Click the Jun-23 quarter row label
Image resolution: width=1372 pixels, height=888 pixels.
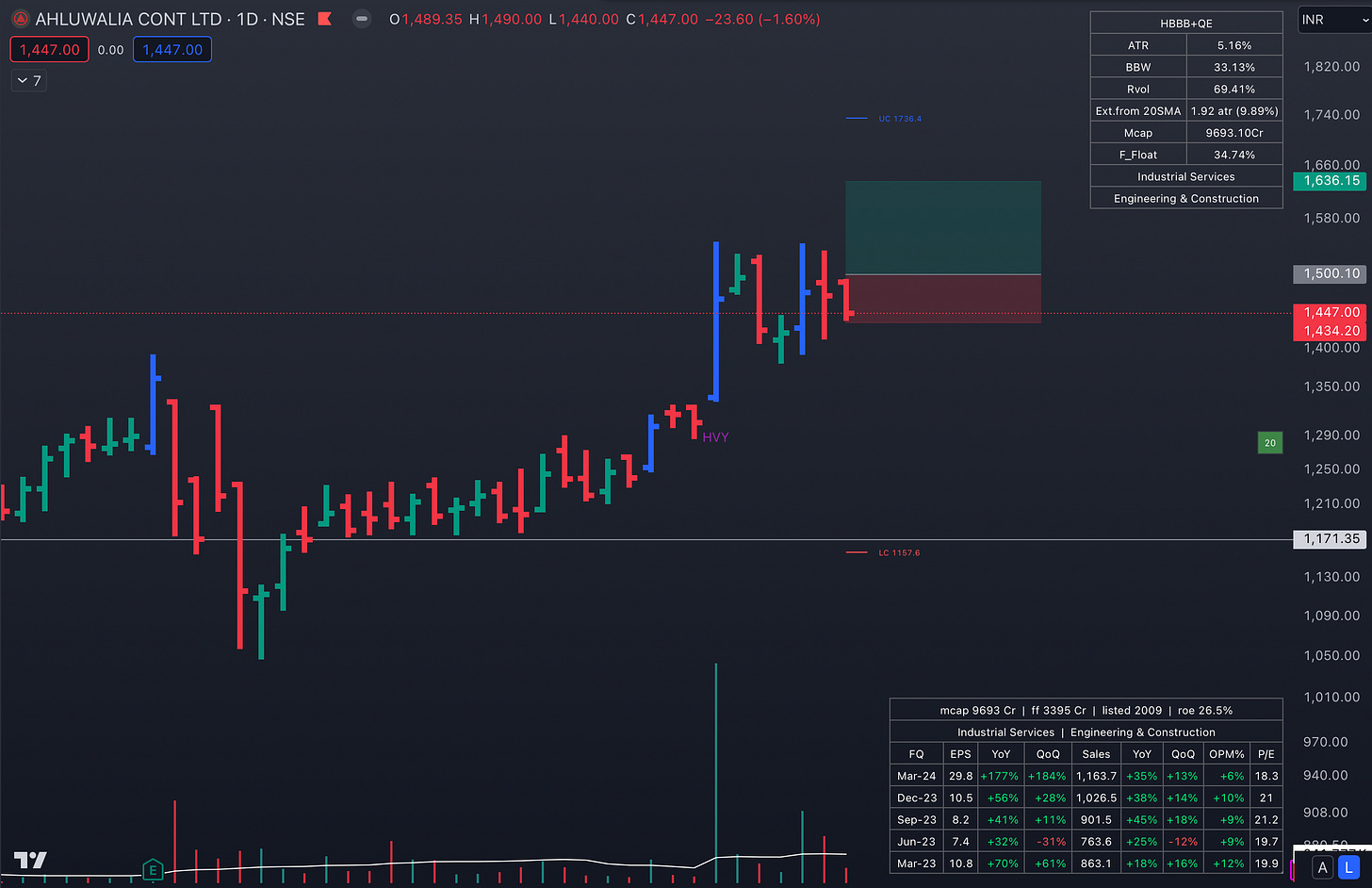(916, 841)
